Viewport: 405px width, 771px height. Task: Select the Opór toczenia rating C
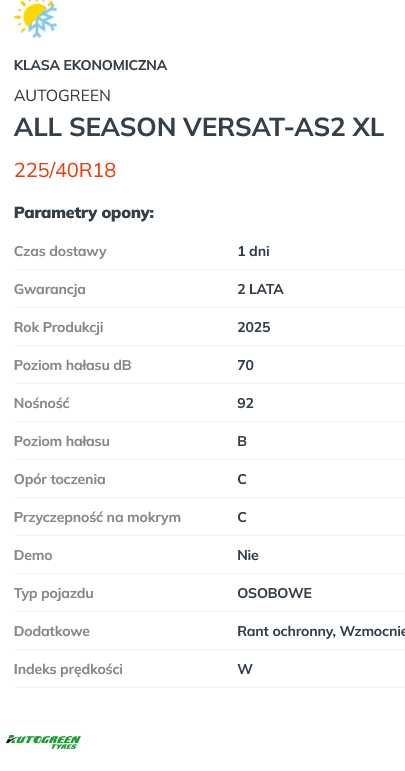tap(242, 479)
